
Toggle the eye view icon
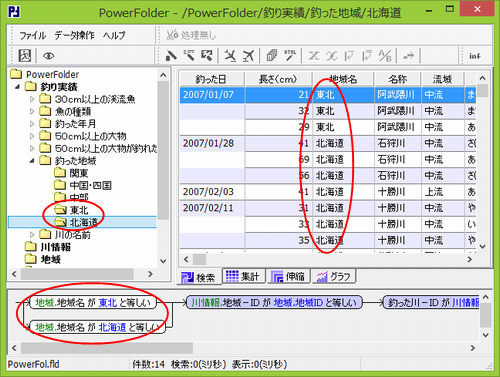49,56
